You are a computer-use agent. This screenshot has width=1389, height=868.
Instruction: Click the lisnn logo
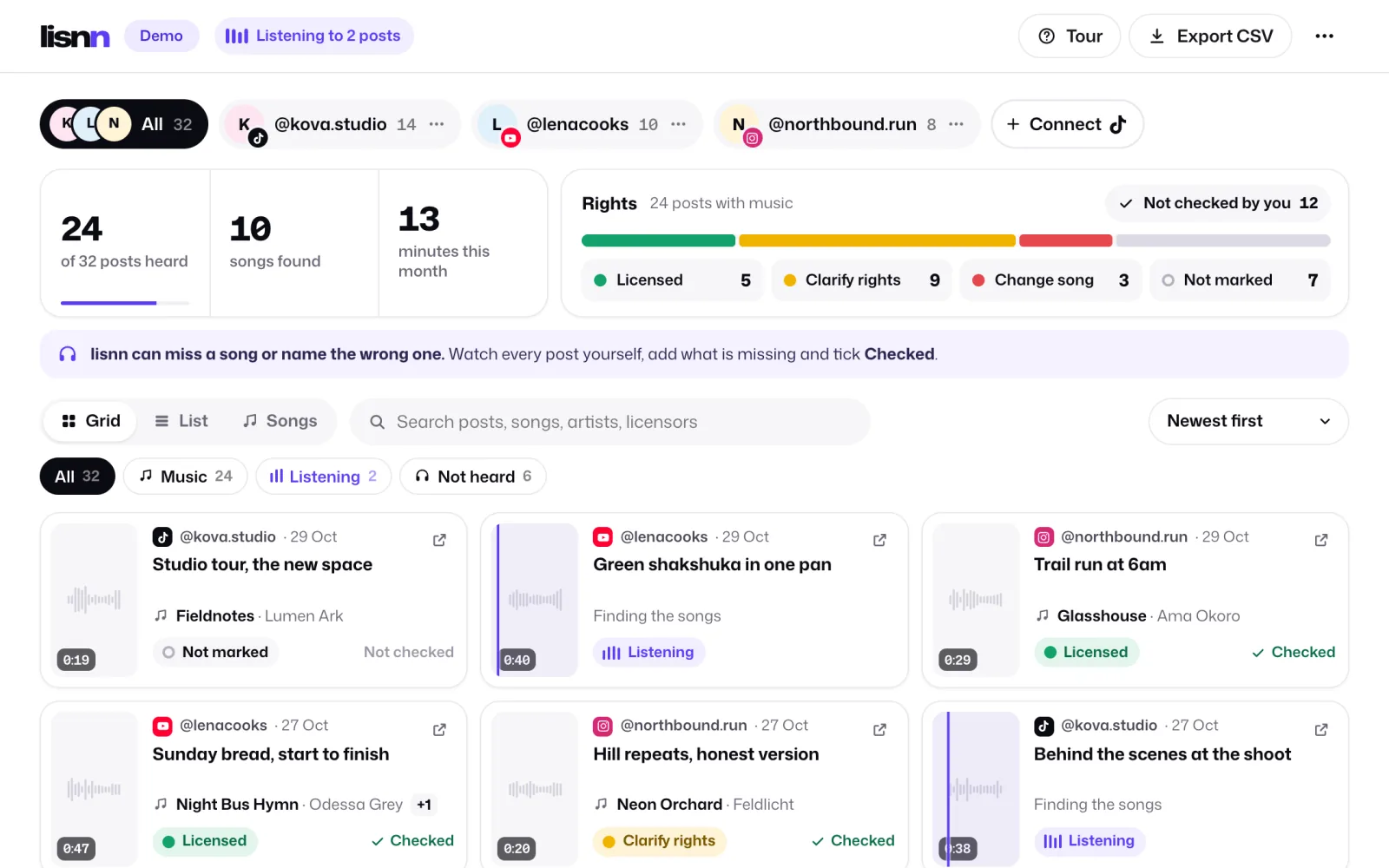coord(75,36)
